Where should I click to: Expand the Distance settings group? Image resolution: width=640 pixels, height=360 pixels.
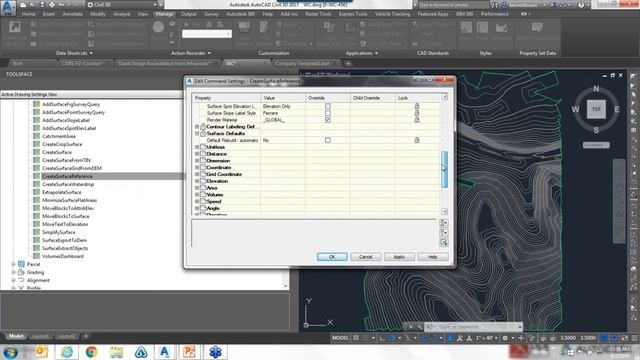point(197,154)
